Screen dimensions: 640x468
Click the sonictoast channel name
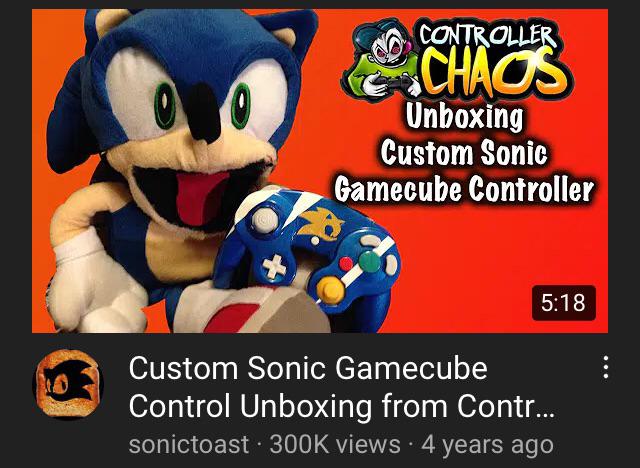[189, 444]
